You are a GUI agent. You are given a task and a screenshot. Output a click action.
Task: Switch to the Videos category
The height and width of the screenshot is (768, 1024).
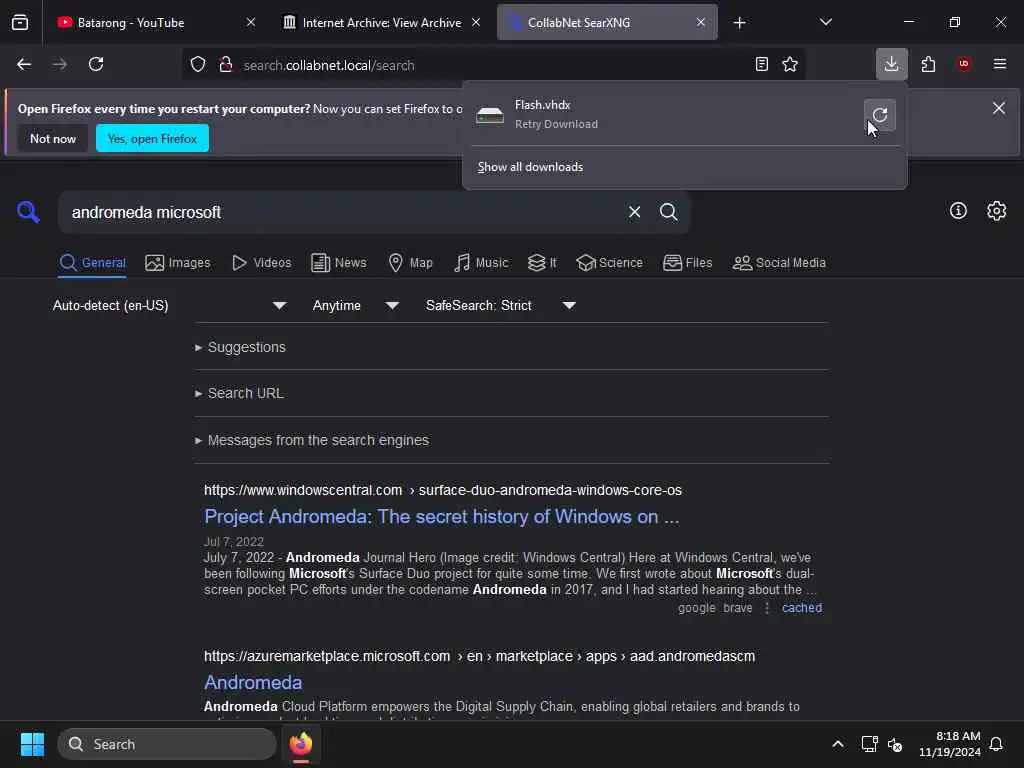pos(262,263)
